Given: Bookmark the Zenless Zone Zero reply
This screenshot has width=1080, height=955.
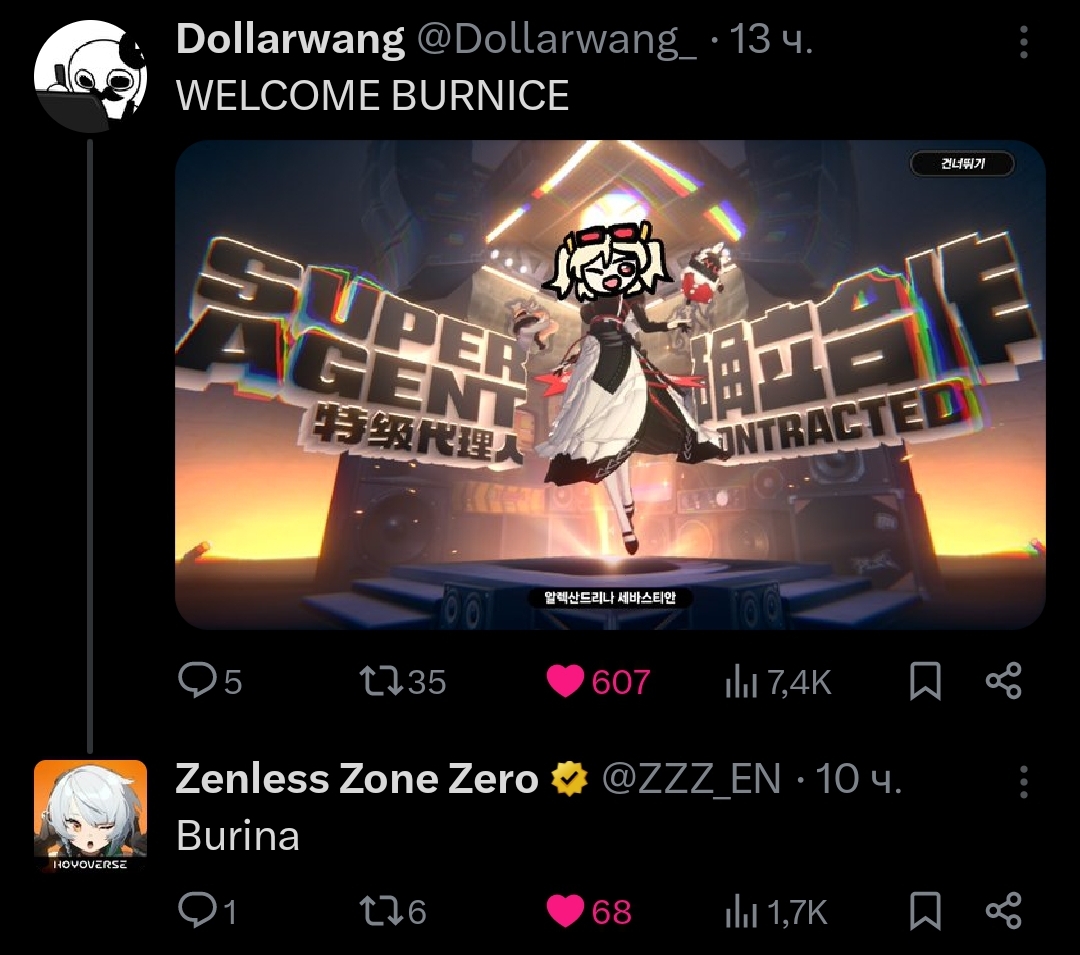Looking at the screenshot, I should pyautogui.click(x=925, y=910).
